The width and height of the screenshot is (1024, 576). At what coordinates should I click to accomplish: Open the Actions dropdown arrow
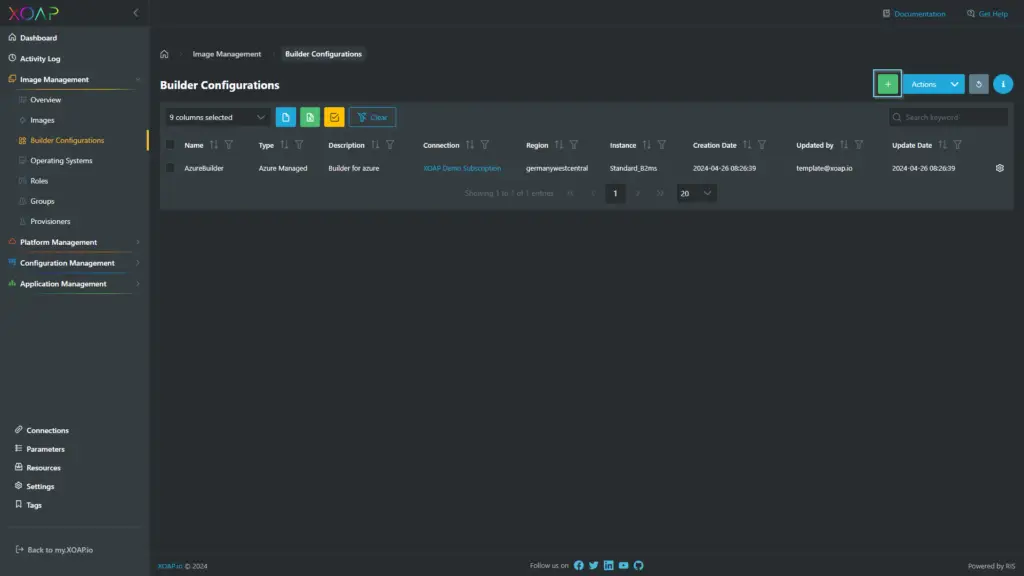[x=954, y=84]
